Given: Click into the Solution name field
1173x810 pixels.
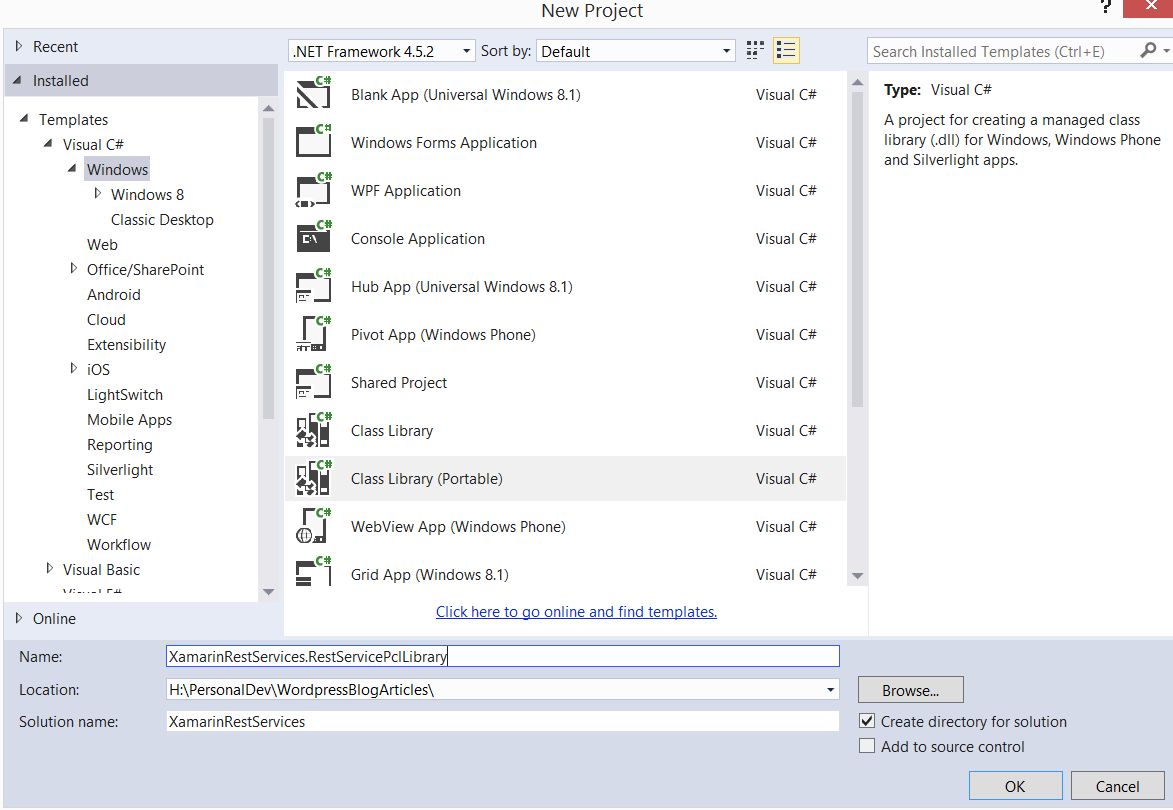Looking at the screenshot, I should (x=502, y=721).
